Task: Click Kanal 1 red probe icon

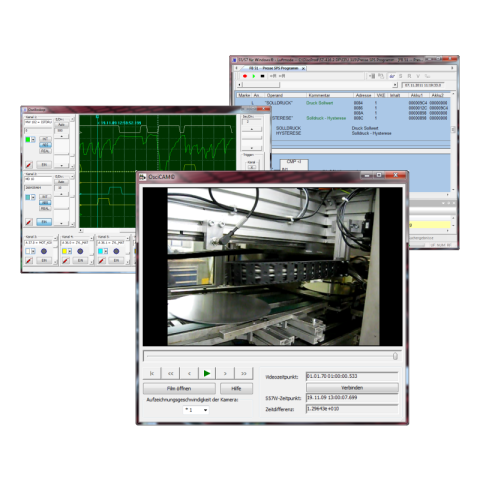Action: tap(29, 165)
